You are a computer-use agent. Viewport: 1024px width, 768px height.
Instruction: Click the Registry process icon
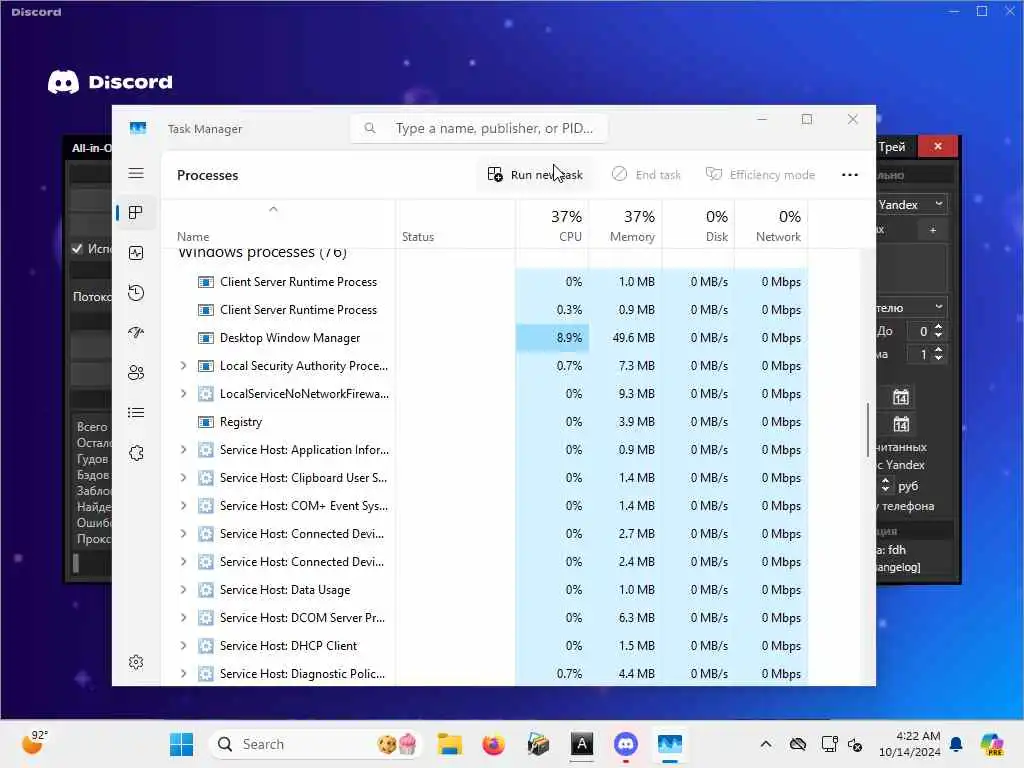[206, 422]
